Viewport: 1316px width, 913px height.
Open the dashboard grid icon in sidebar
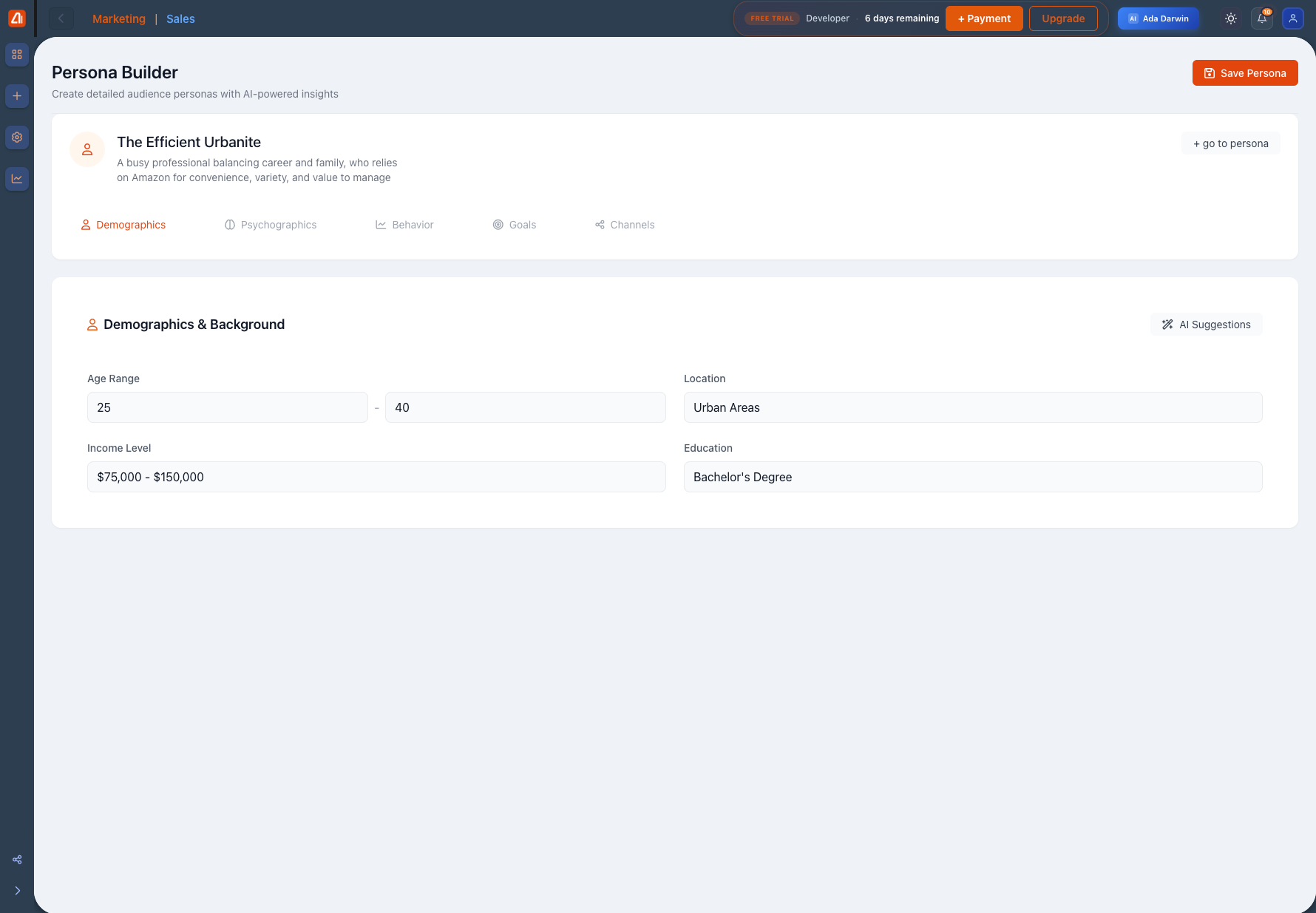click(x=17, y=55)
